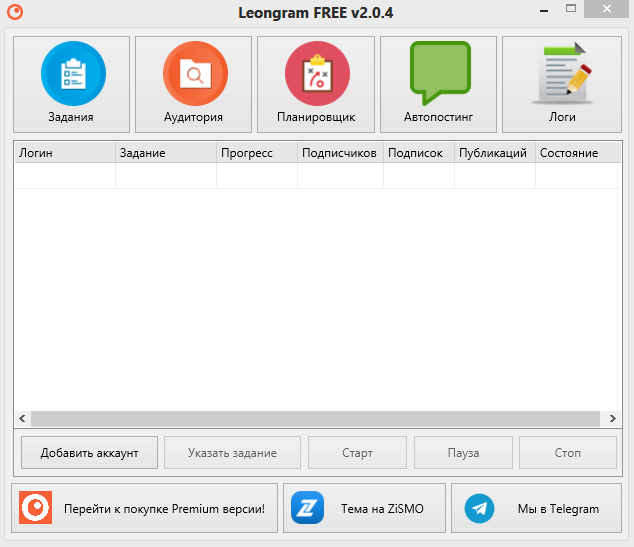This screenshot has width=634, height=547.
Task: Sort table by Публикаций column
Action: click(x=495, y=153)
